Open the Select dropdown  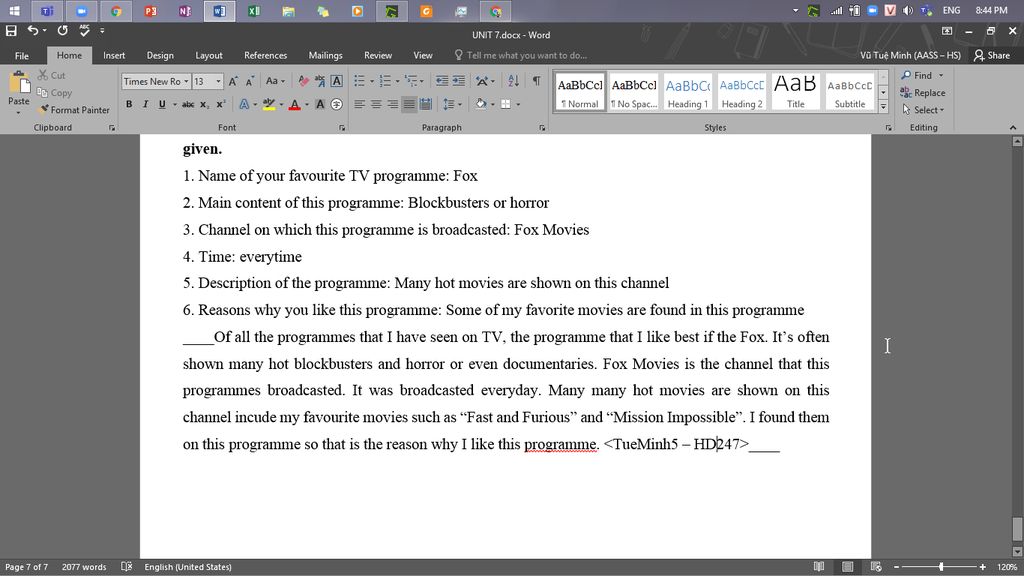pyautogui.click(x=923, y=110)
